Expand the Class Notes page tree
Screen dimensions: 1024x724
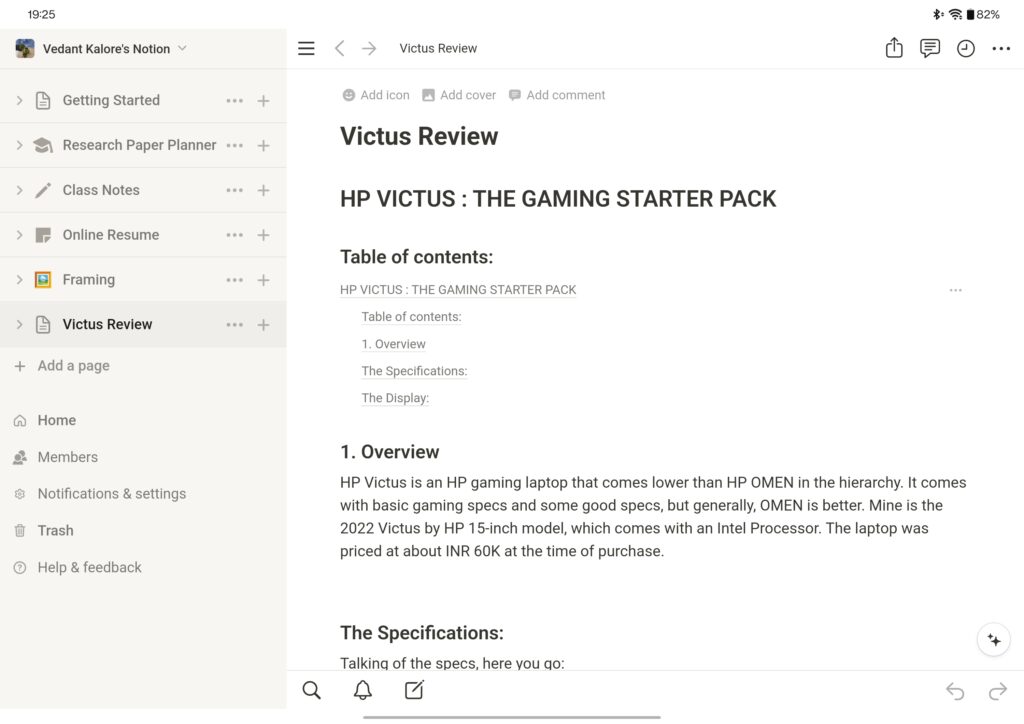(19, 190)
